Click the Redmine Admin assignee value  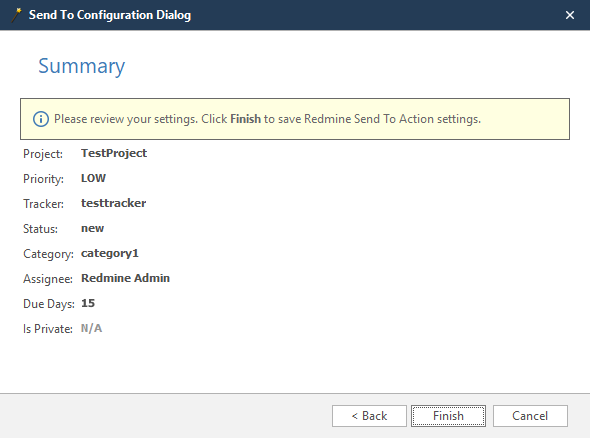coord(126,278)
